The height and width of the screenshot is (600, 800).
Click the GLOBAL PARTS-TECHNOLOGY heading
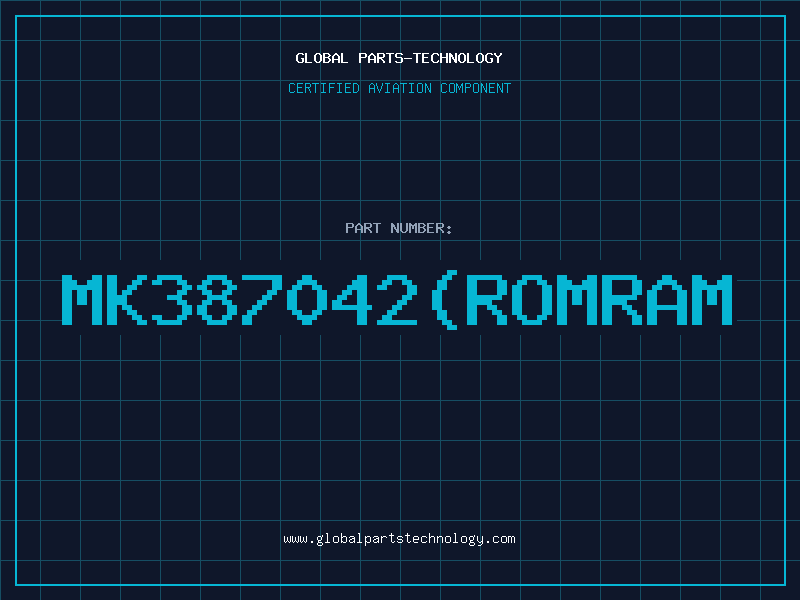(x=399, y=58)
